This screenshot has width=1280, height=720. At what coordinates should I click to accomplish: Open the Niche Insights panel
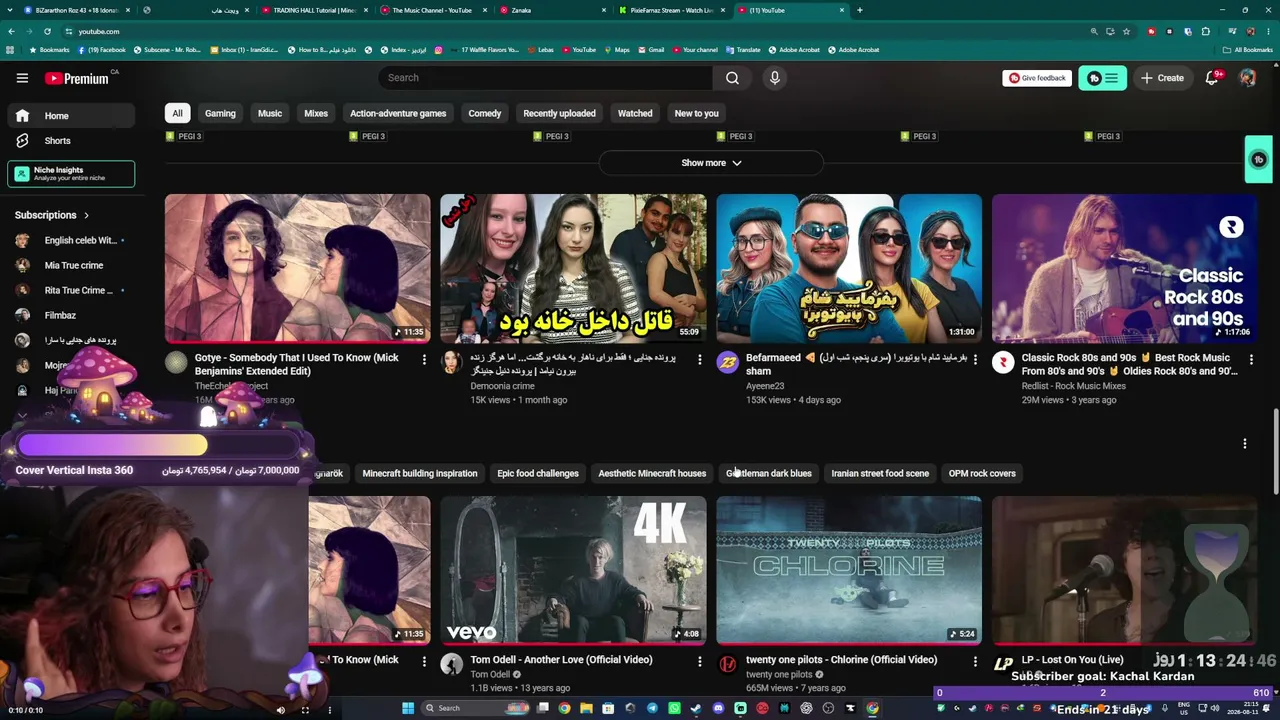[x=71, y=174]
